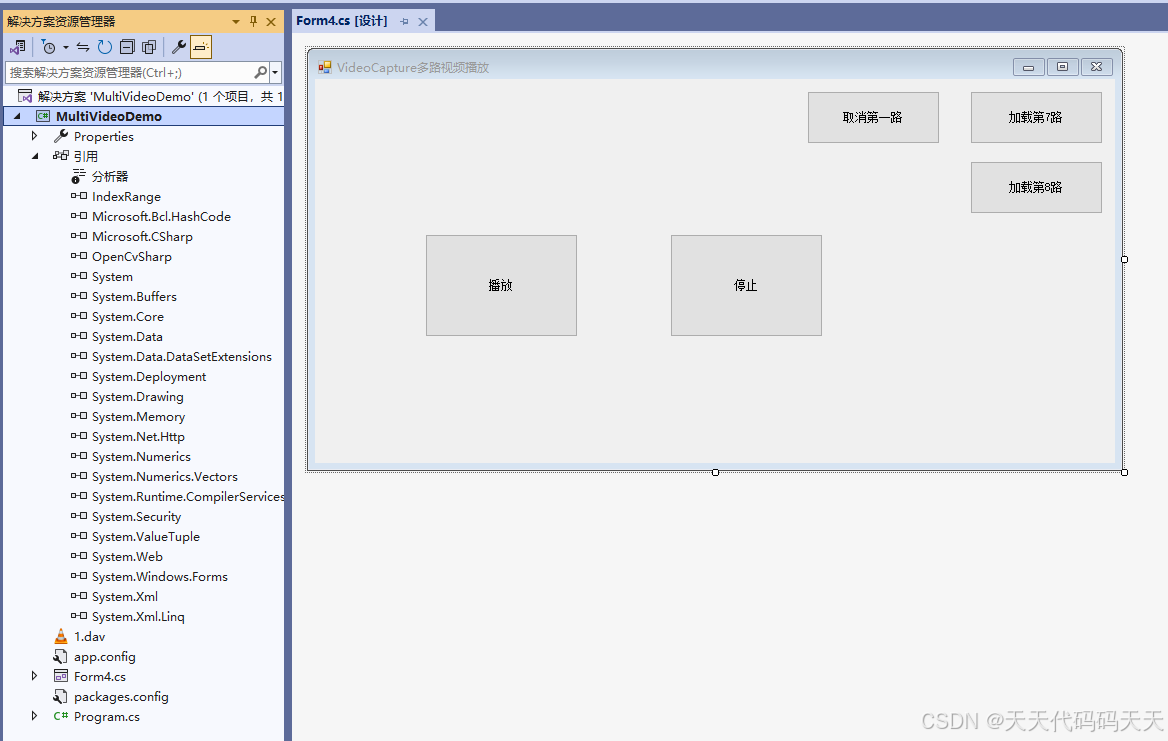The width and height of the screenshot is (1168, 741).
Task: Switch to the Form4.cs [设计] tab
Action: [342, 21]
